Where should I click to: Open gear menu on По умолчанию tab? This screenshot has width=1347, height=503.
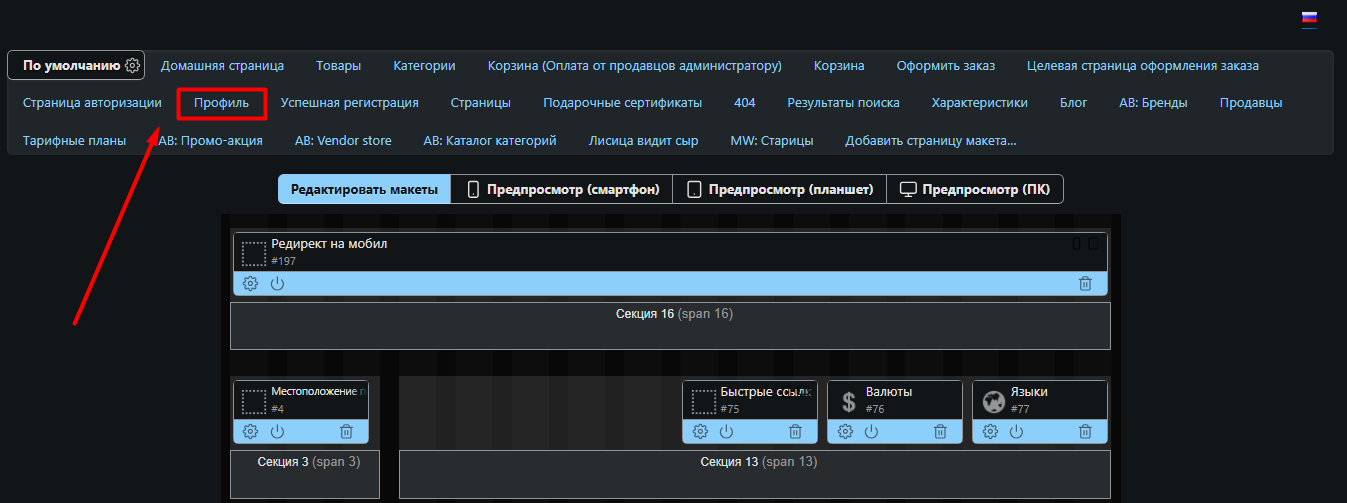(x=132, y=66)
